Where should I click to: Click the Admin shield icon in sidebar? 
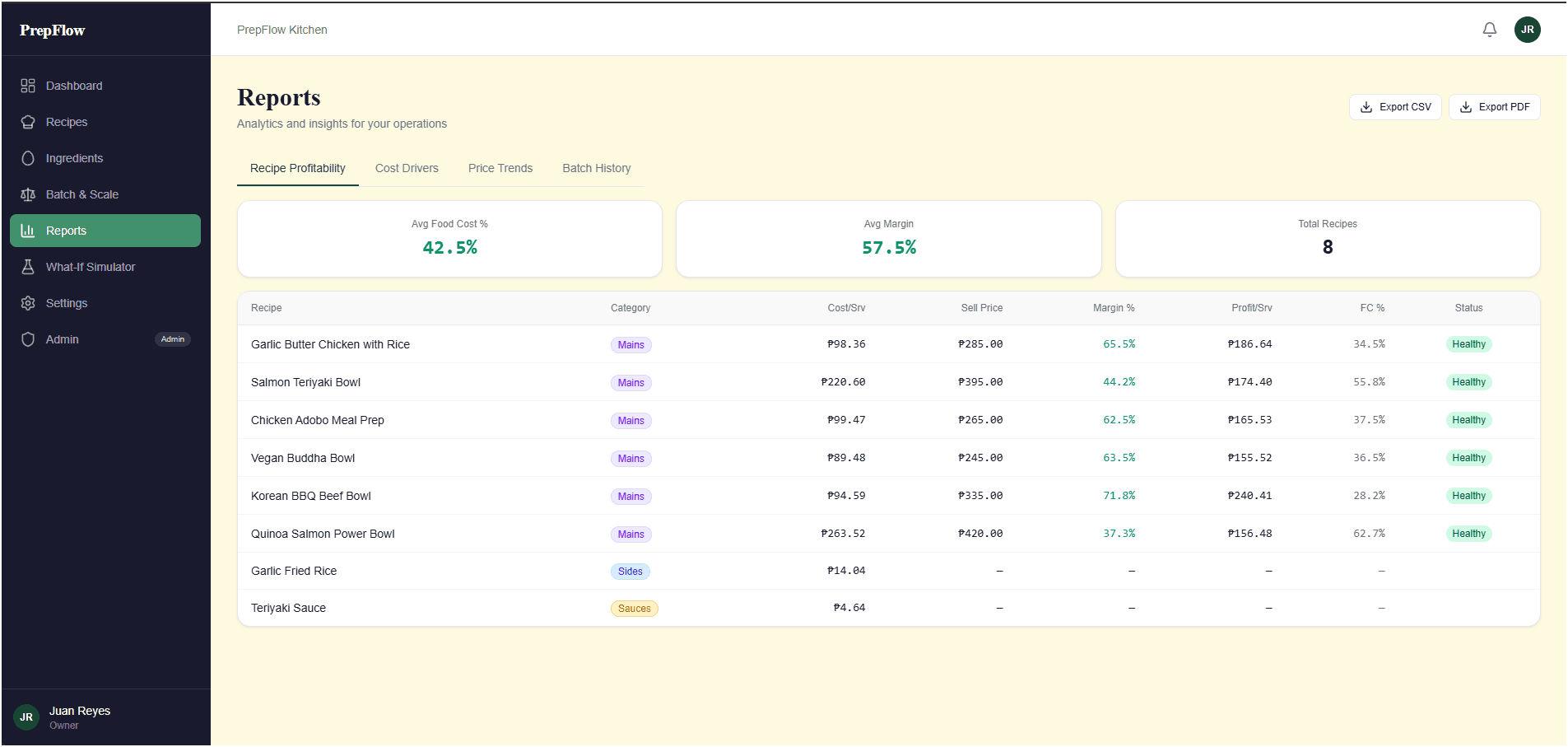pos(28,339)
